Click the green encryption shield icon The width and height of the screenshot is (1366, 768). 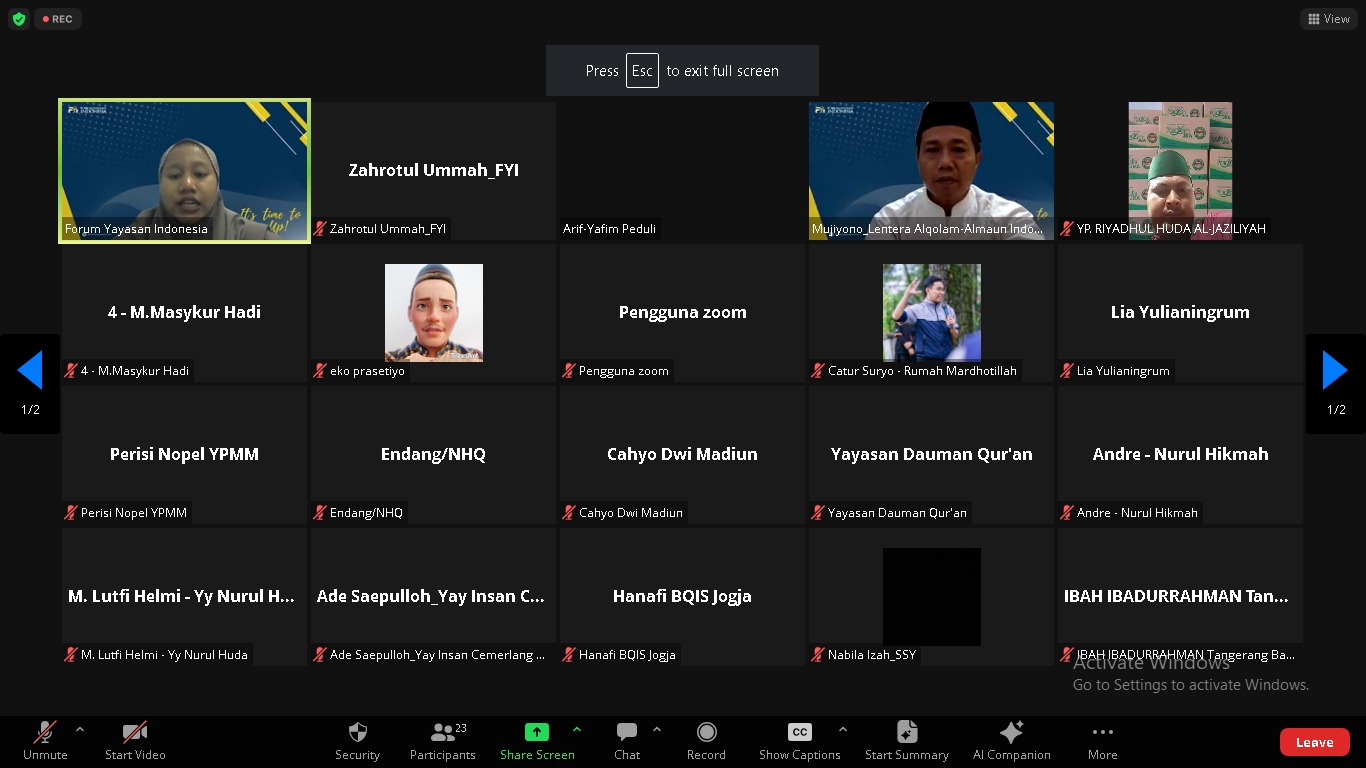coord(18,19)
